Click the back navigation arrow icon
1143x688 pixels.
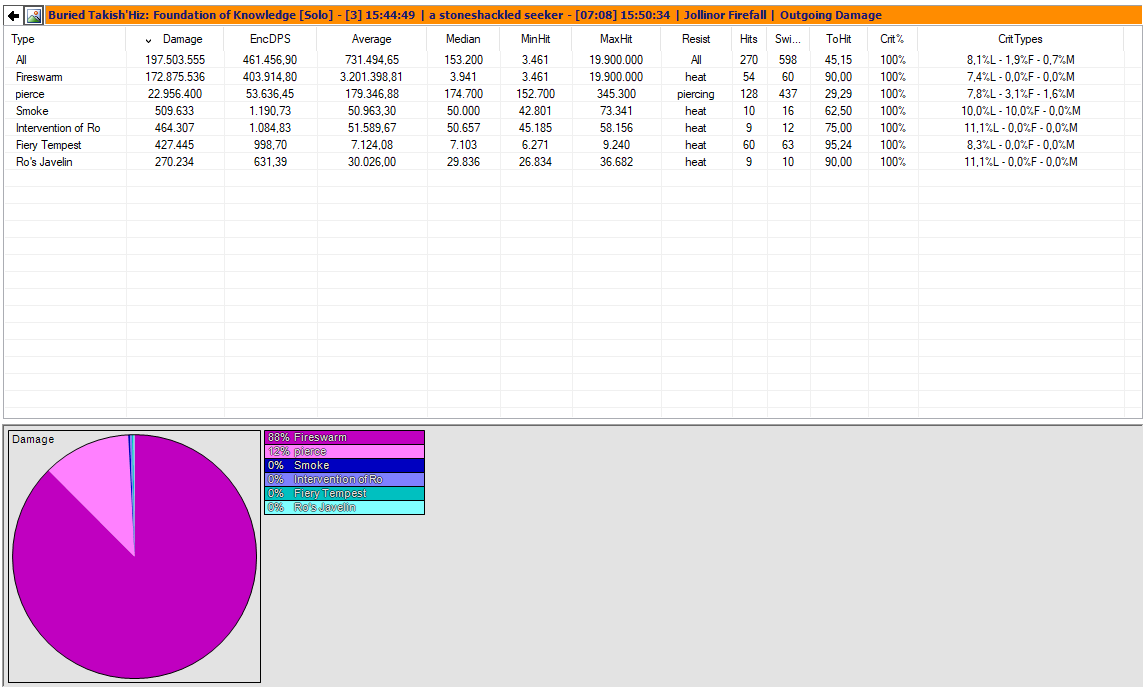tap(11, 15)
